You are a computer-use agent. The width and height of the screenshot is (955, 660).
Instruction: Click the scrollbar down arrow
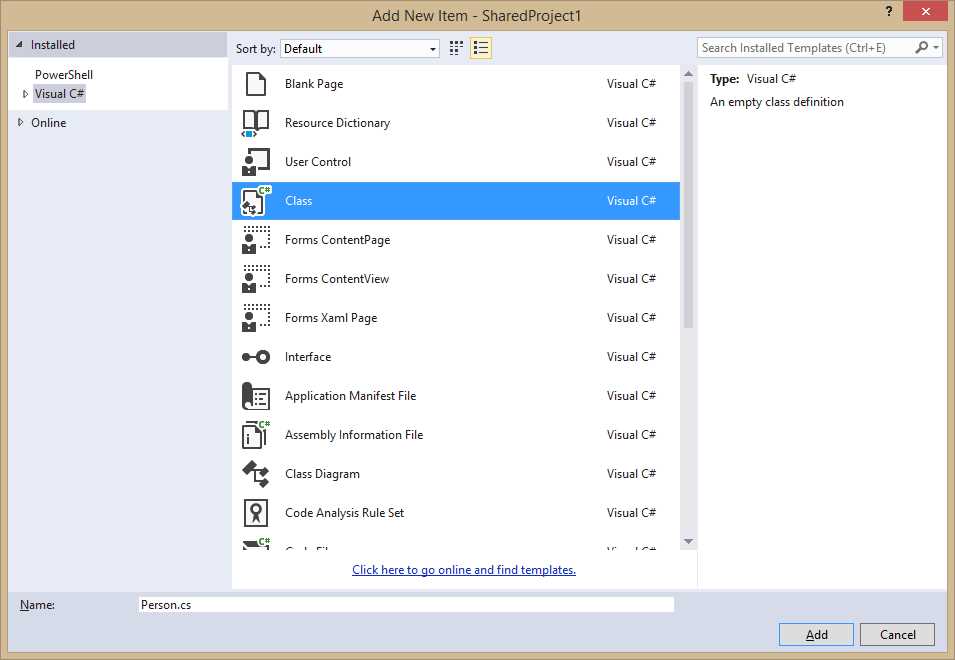[x=688, y=541]
